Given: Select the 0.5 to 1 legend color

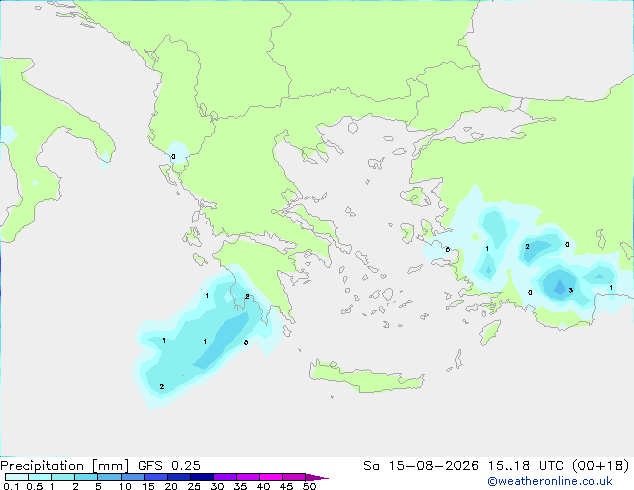Looking at the screenshot, I should [x=40, y=477].
